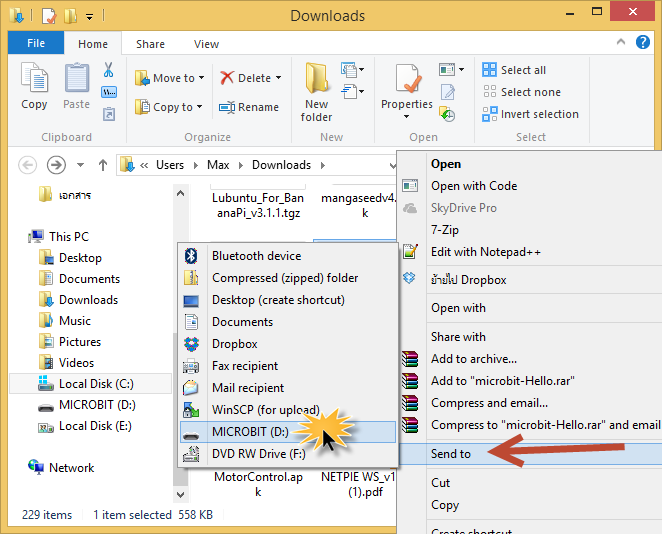662x534 pixels.
Task: Collapse the ribbon with the chevron
Action: [x=621, y=41]
